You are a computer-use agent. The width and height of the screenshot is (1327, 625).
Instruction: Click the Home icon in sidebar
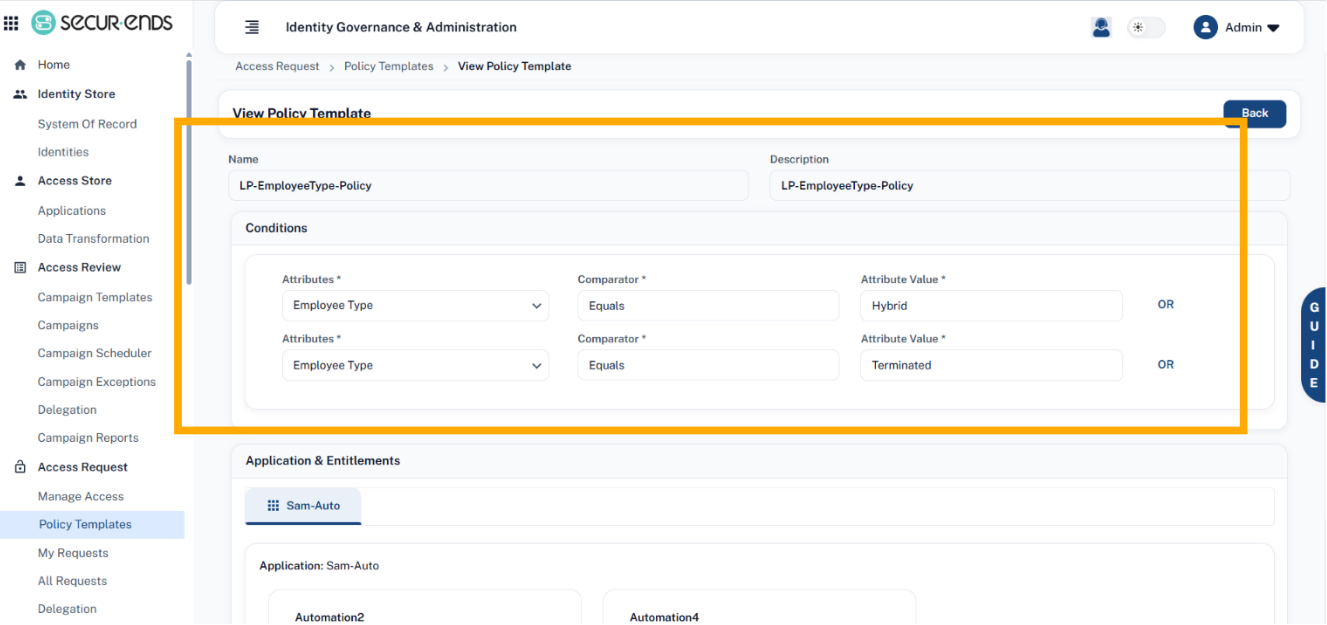[x=20, y=65]
